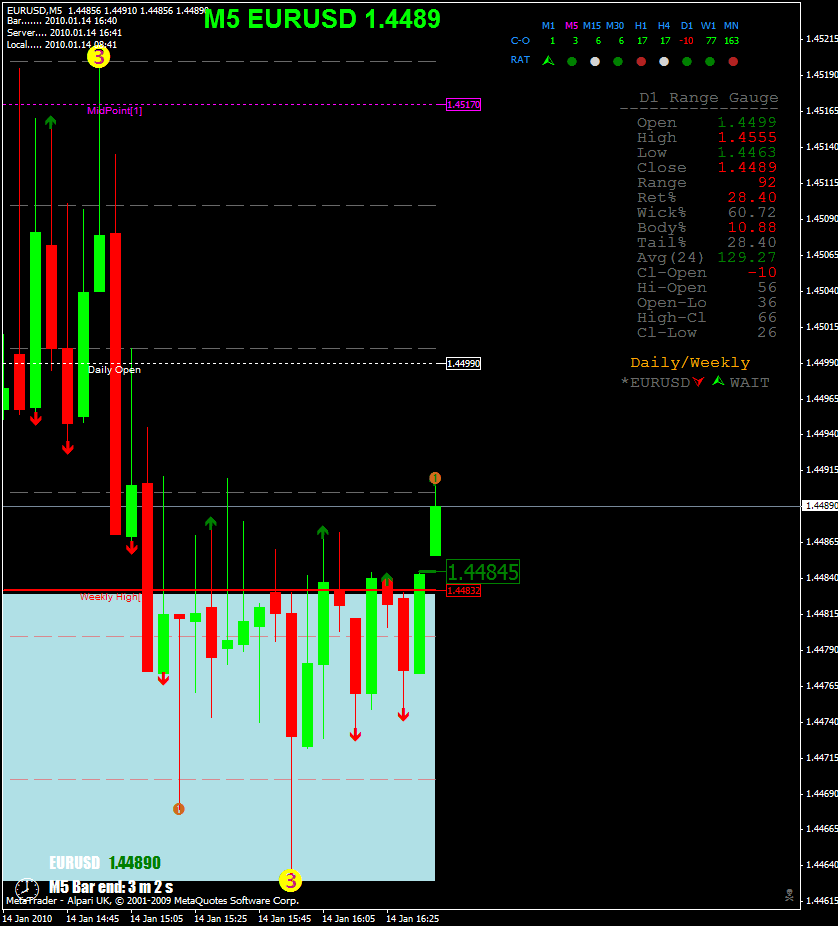Click the white RAT dot under M15
This screenshot has height=926, width=838.
[x=595, y=61]
